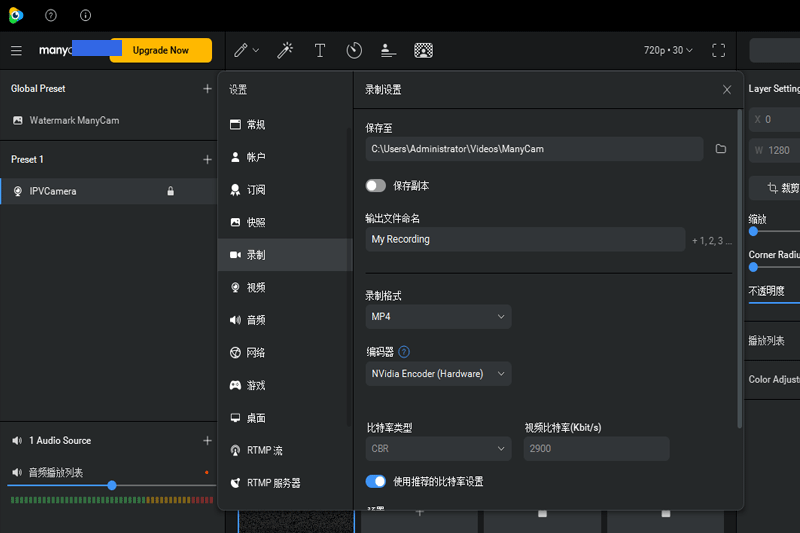
Task: Mute the 1 Audio Source speaker
Action: coord(17,441)
